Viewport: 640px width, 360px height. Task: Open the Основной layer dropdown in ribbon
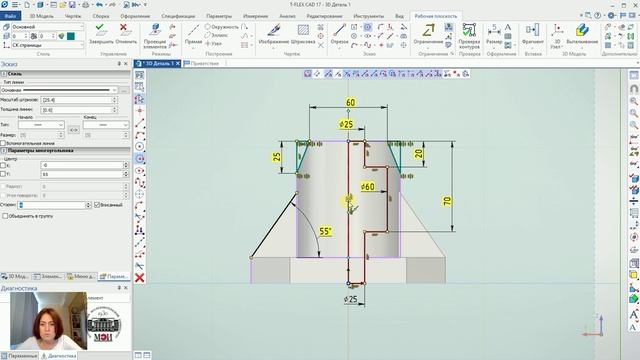click(x=47, y=27)
